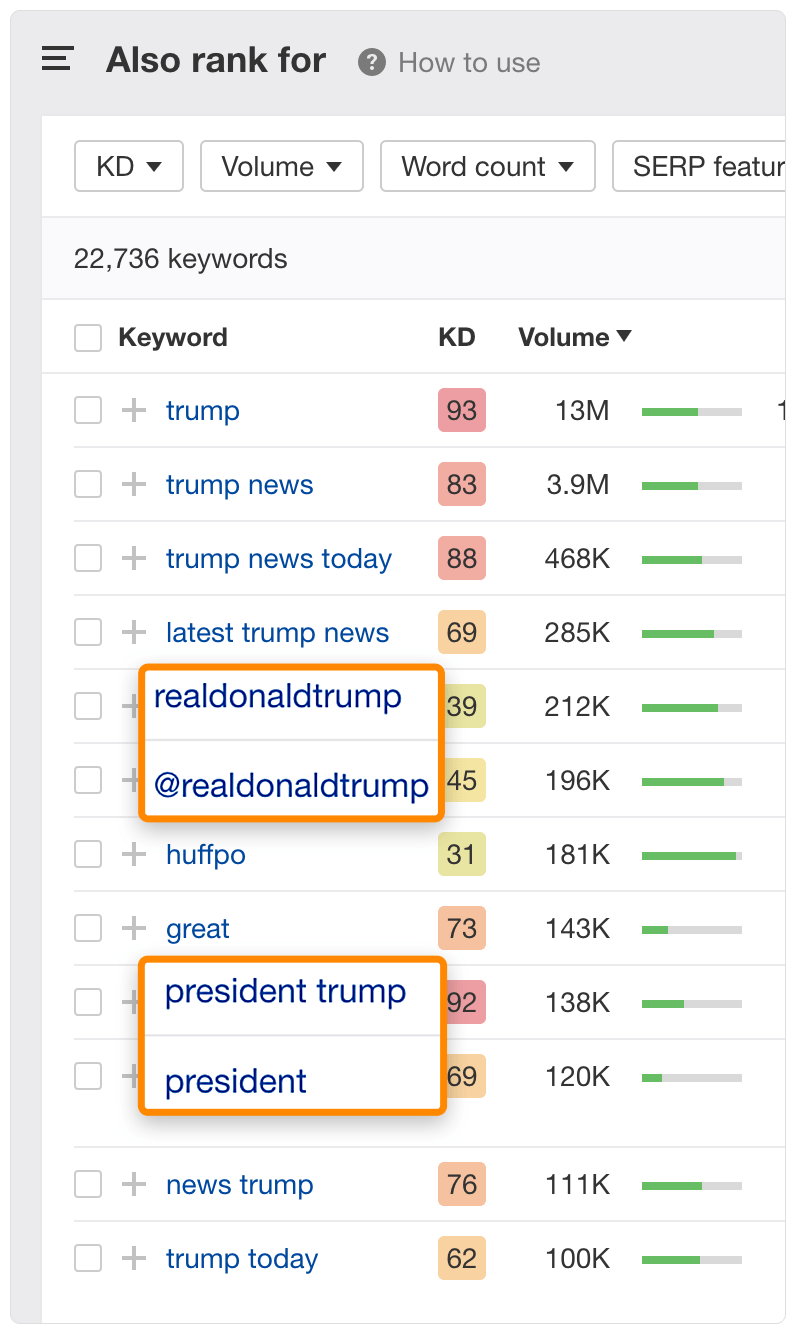The height and width of the screenshot is (1334, 796).
Task: Click plus icon next to news trump
Action: click(x=134, y=1184)
